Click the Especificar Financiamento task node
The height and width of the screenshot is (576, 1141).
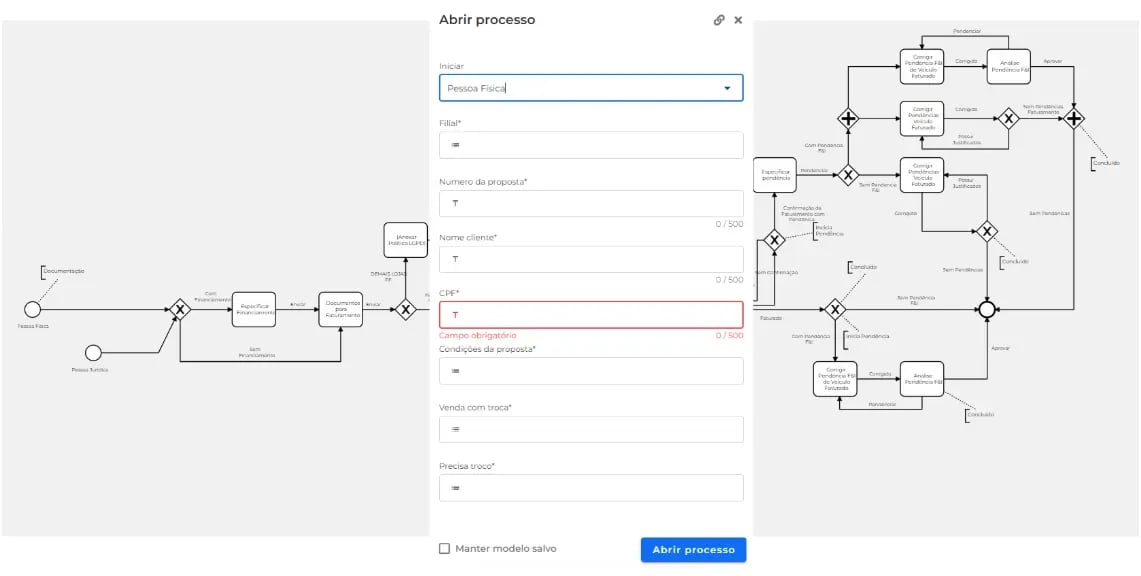(254, 310)
